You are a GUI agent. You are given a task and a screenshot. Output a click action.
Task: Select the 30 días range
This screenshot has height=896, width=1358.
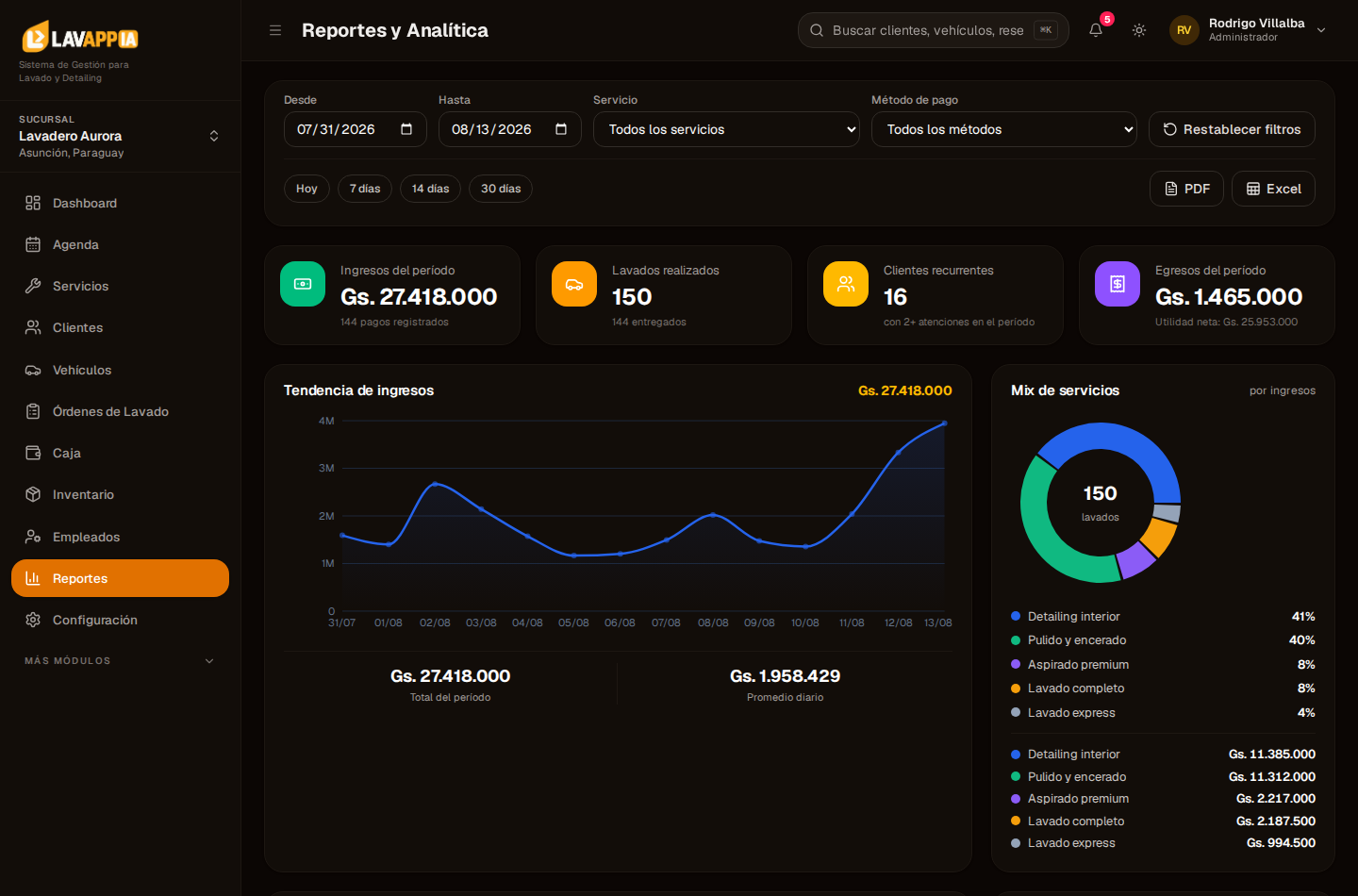(501, 189)
